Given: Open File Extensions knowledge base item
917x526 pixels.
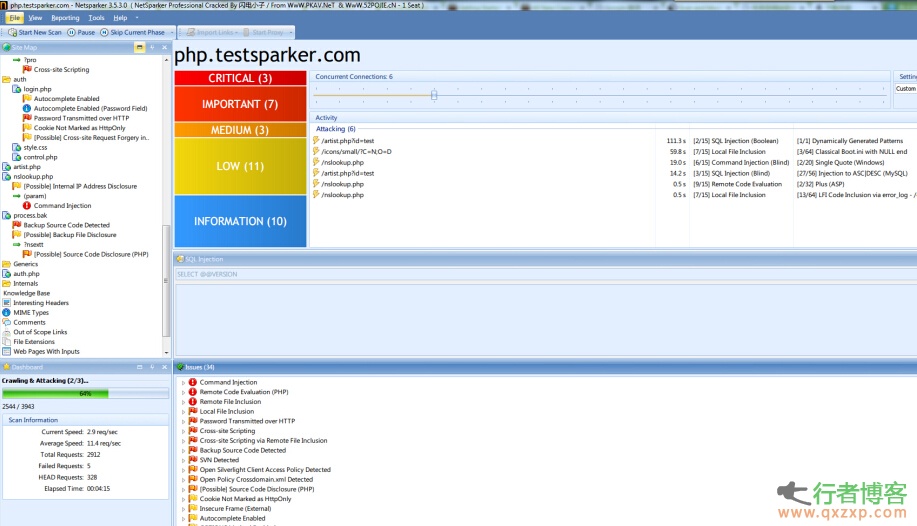Looking at the screenshot, I should [x=34, y=342].
